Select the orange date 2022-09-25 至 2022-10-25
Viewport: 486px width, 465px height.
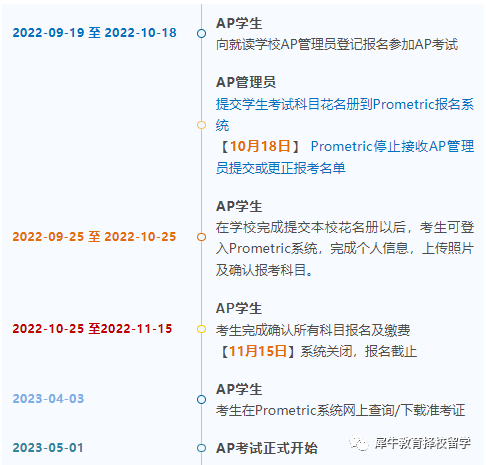(94, 237)
